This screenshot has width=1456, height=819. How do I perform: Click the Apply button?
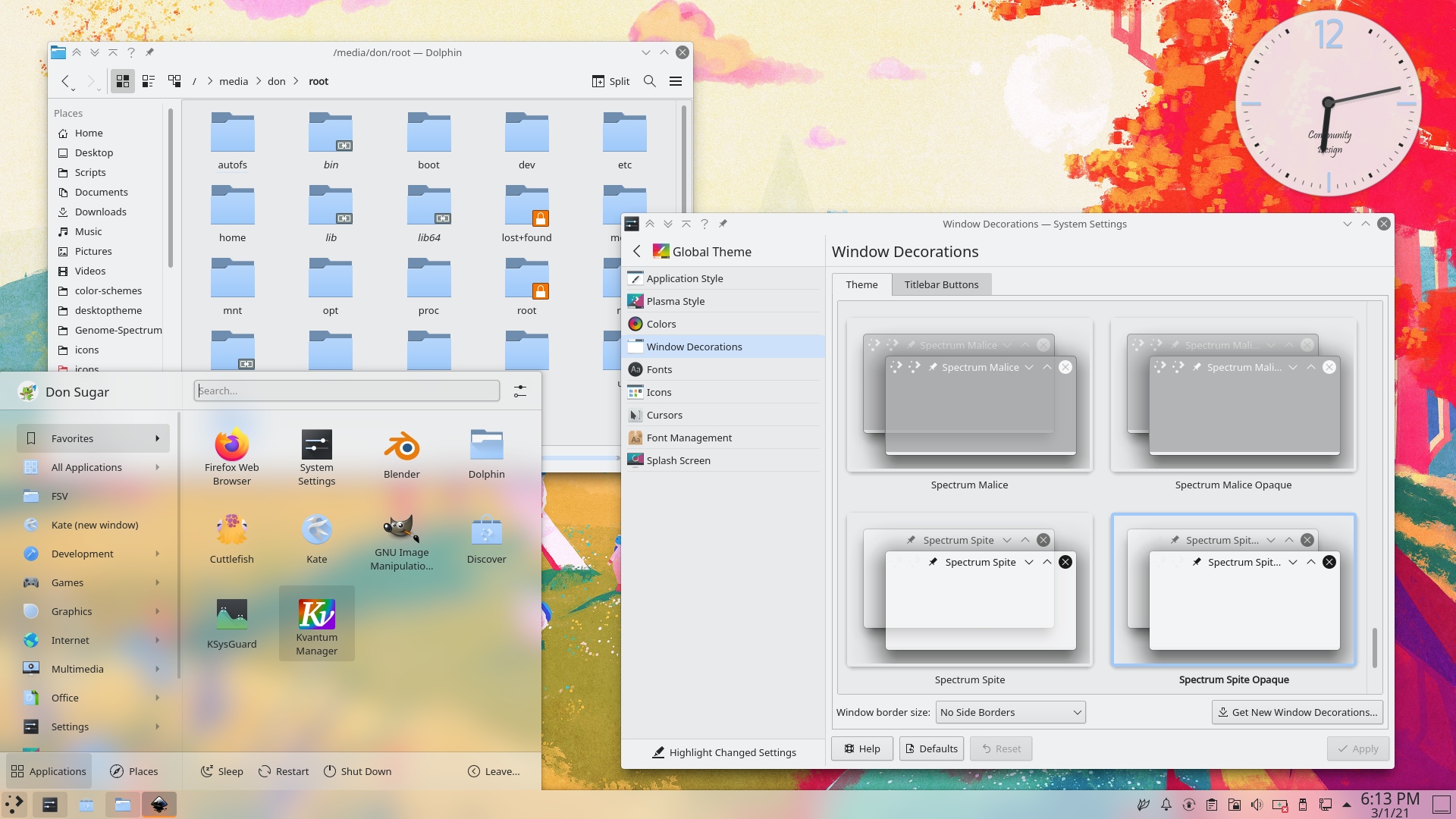[1358, 748]
